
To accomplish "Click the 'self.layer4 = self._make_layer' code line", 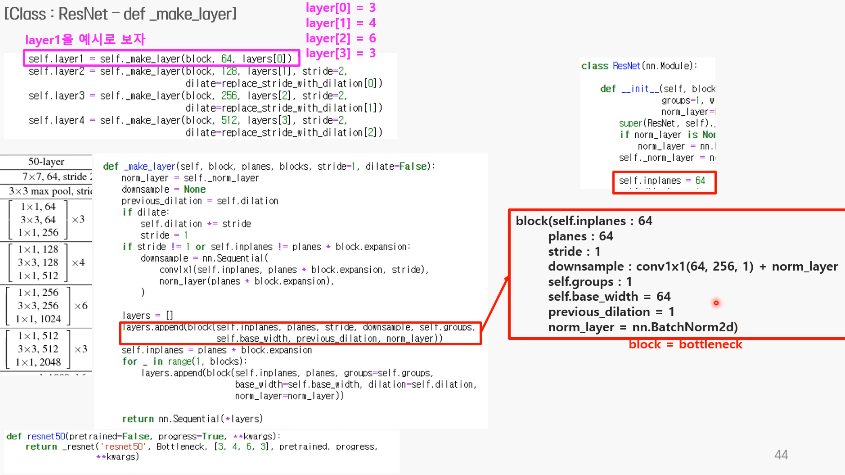I will 188,120.
